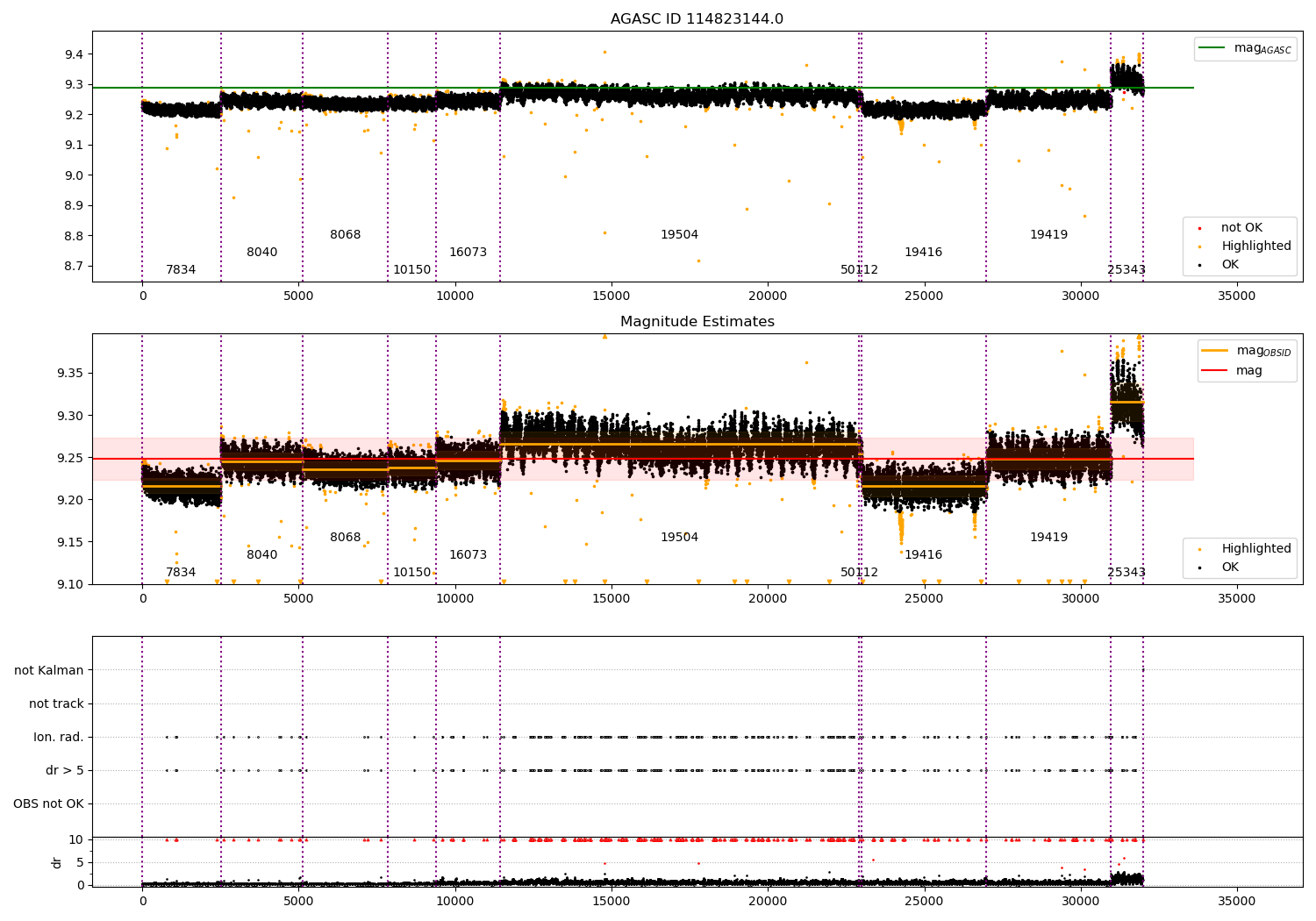
Task: Click obsid label 19419 in Magnitude Estimates plot
Action: (1048, 538)
